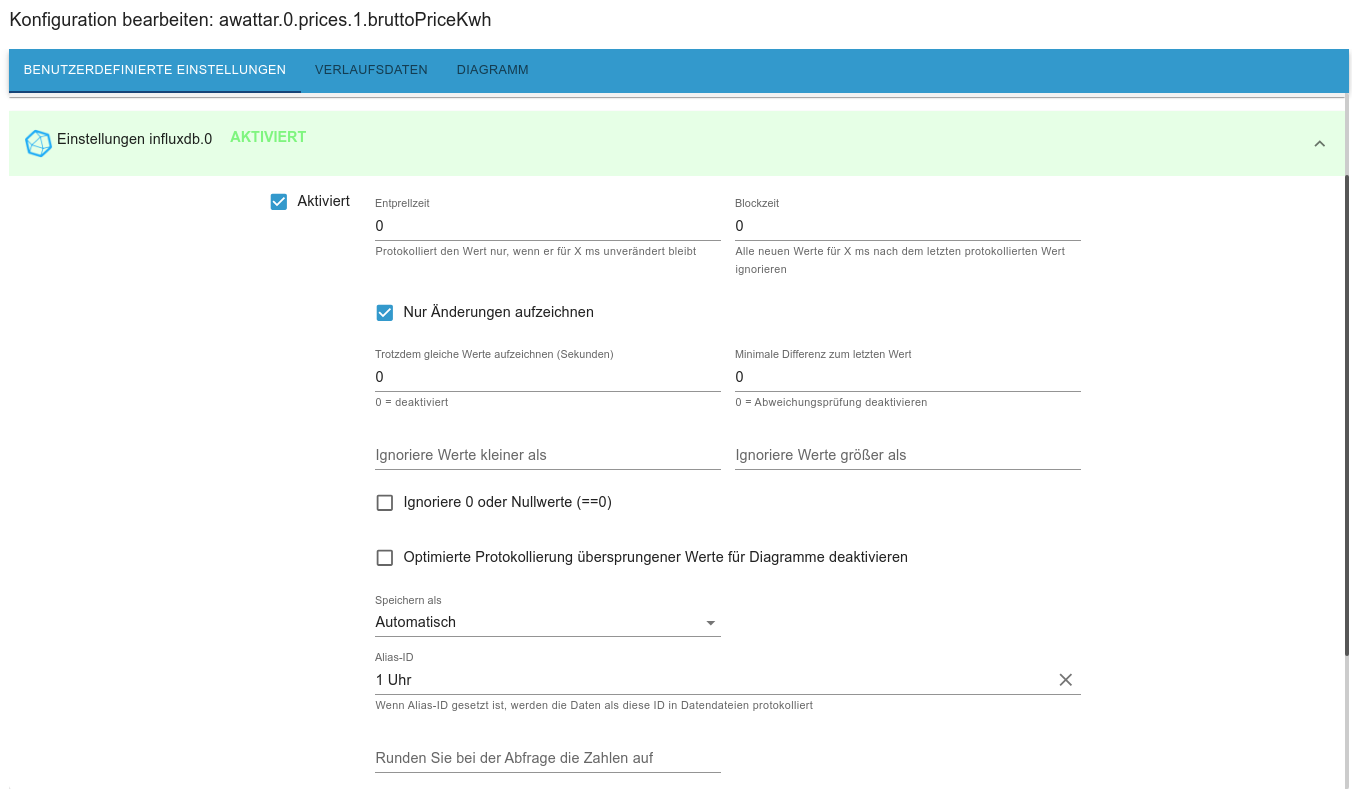Collapse the influxdb.0 settings panel chevron
Viewport: 1352px width, 796px height.
pyautogui.click(x=1319, y=143)
